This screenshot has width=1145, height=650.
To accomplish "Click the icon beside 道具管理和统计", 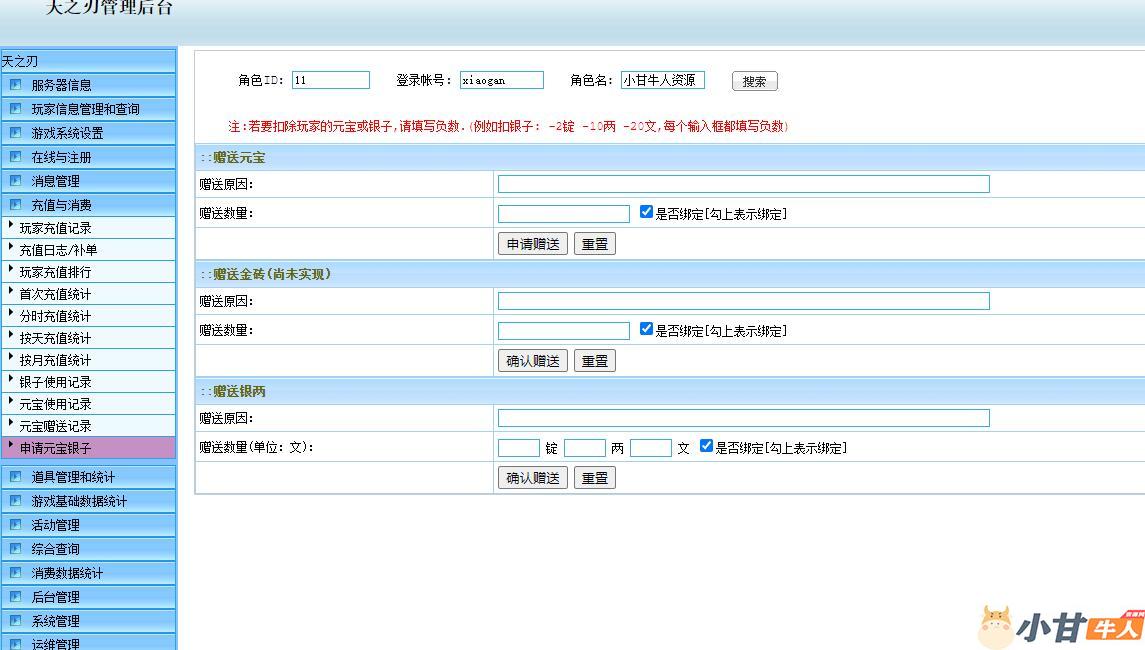I will pyautogui.click(x=15, y=477).
